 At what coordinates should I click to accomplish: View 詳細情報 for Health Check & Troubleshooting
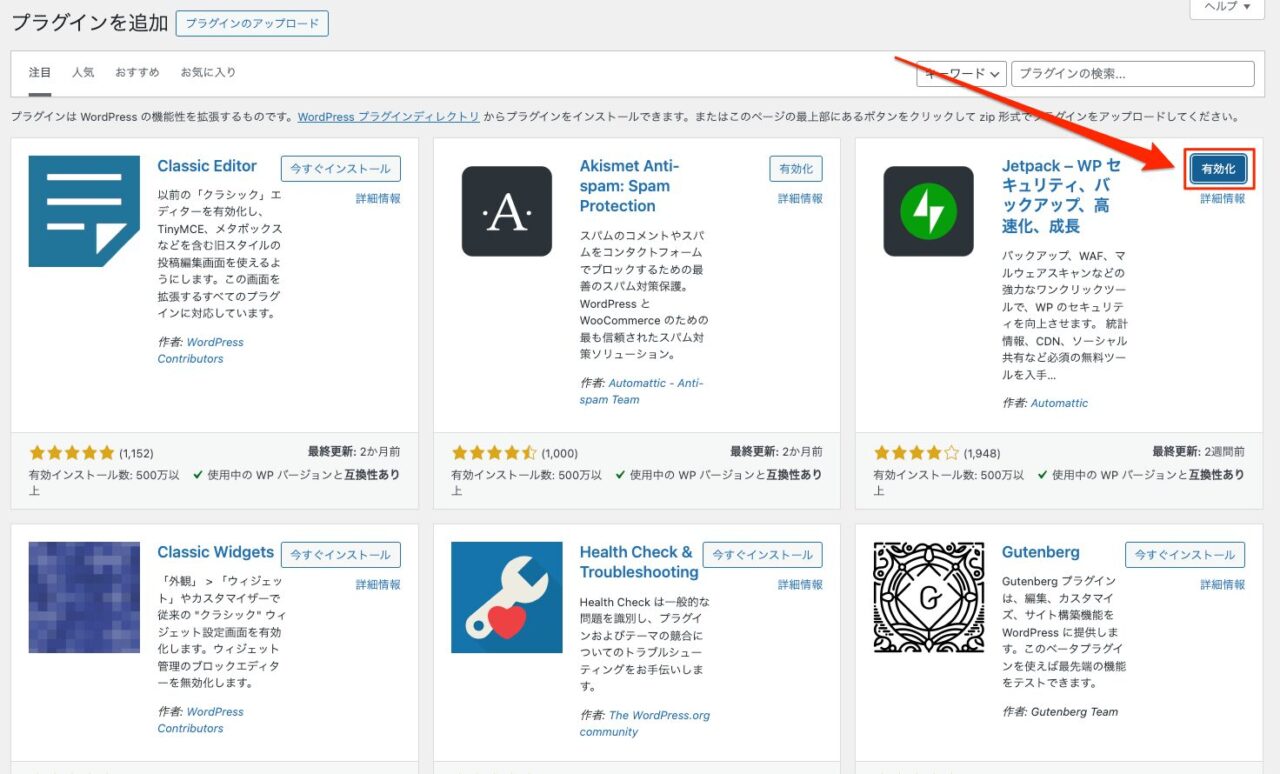coord(801,585)
